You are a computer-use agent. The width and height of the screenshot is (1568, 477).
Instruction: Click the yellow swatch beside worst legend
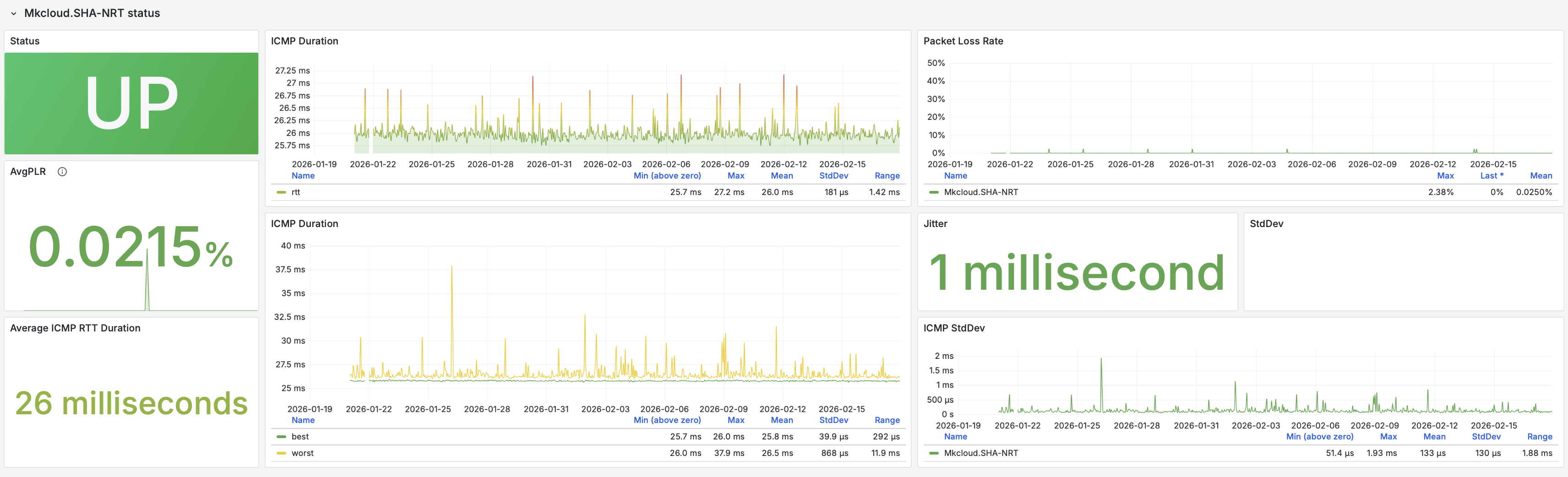(x=281, y=453)
